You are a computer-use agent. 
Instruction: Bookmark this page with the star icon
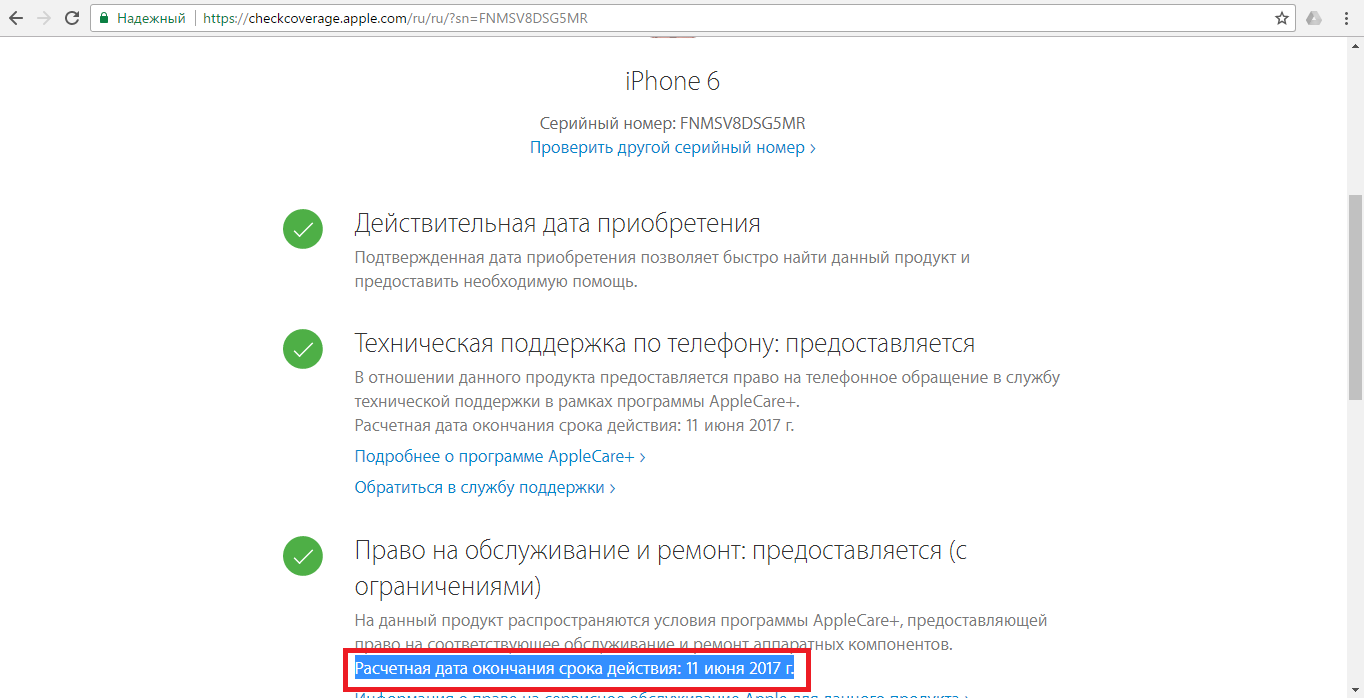click(x=1282, y=18)
